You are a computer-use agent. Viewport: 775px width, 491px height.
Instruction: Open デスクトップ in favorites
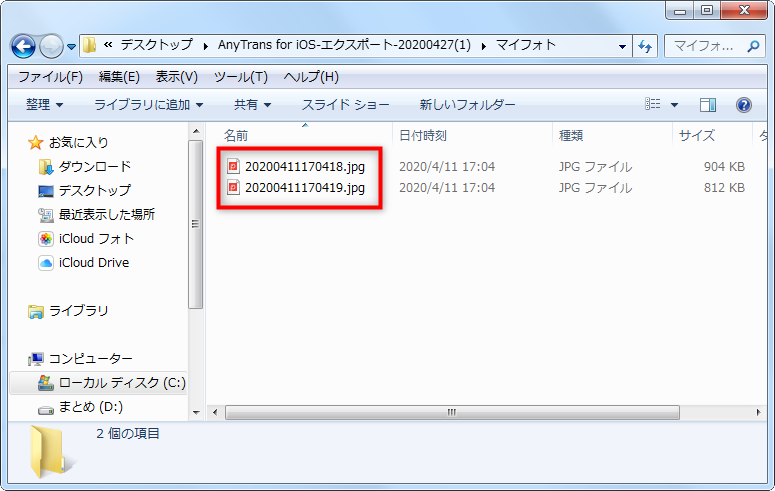pos(94,190)
